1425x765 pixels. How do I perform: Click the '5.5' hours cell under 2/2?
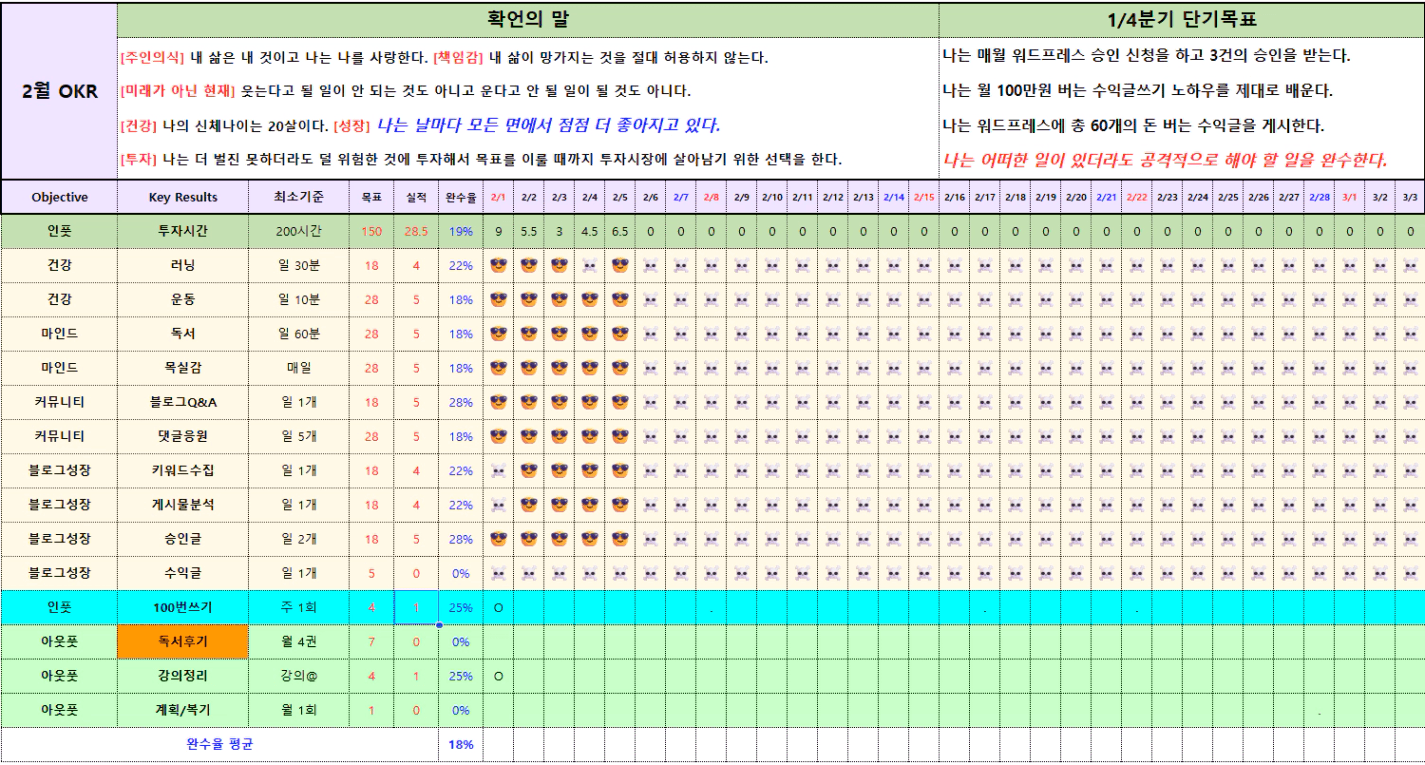[529, 231]
